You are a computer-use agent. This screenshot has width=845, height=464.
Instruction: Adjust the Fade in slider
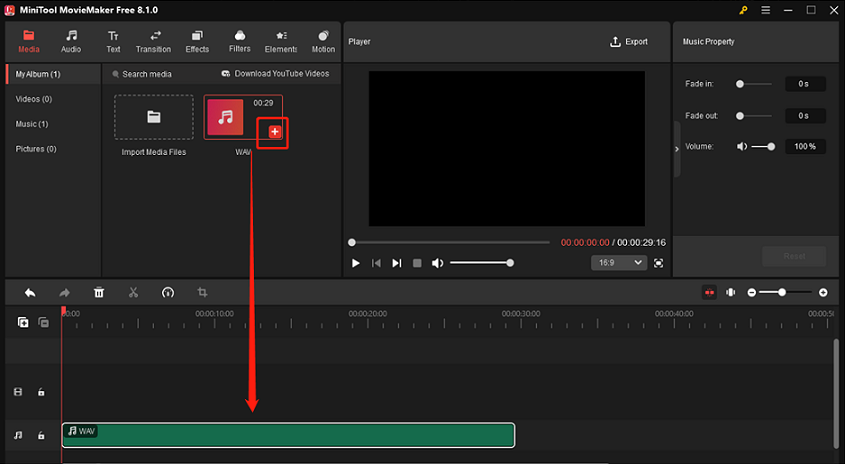(754, 84)
